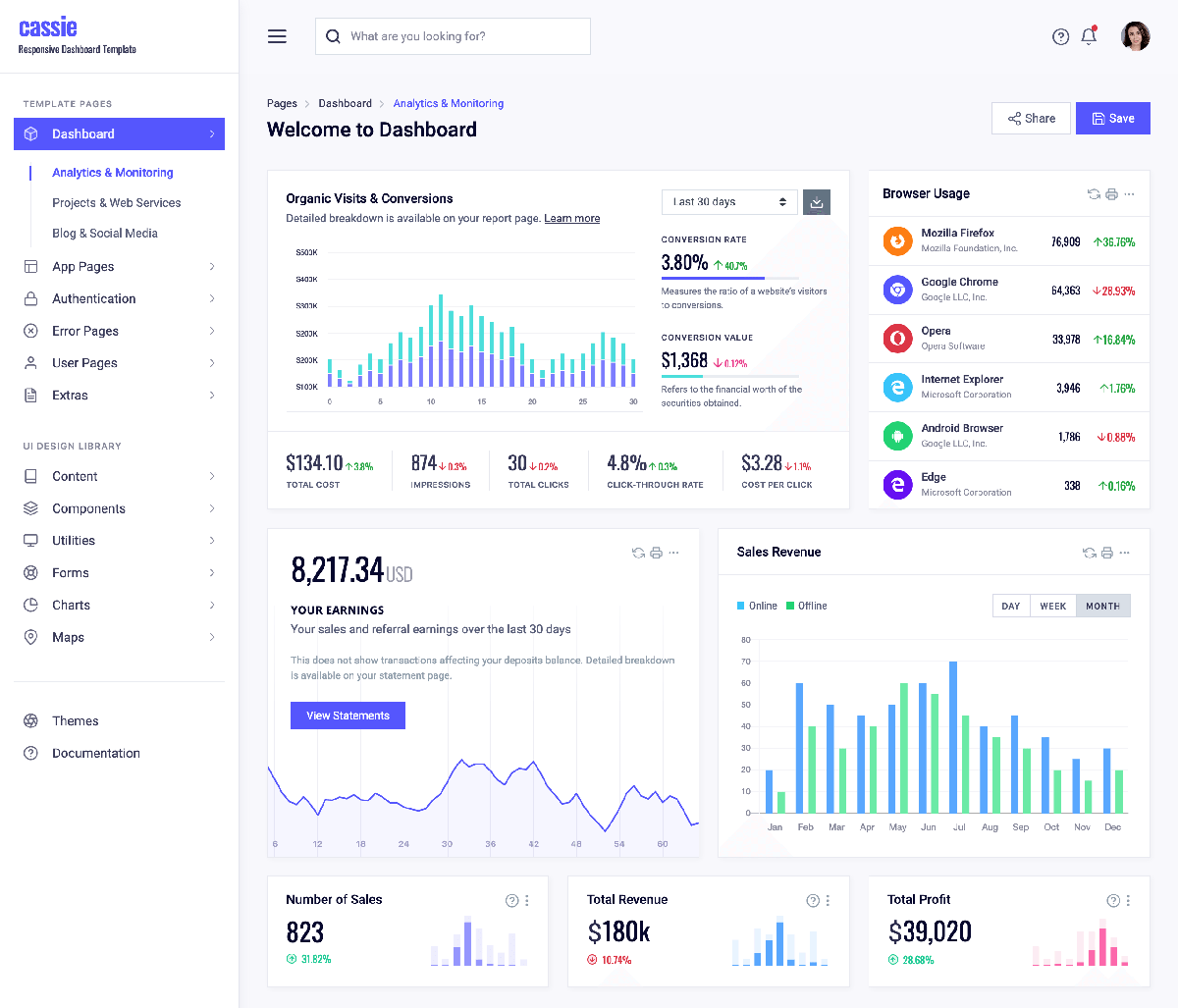This screenshot has width=1178, height=1008.
Task: Click the download icon beside date range
Action: (x=817, y=202)
